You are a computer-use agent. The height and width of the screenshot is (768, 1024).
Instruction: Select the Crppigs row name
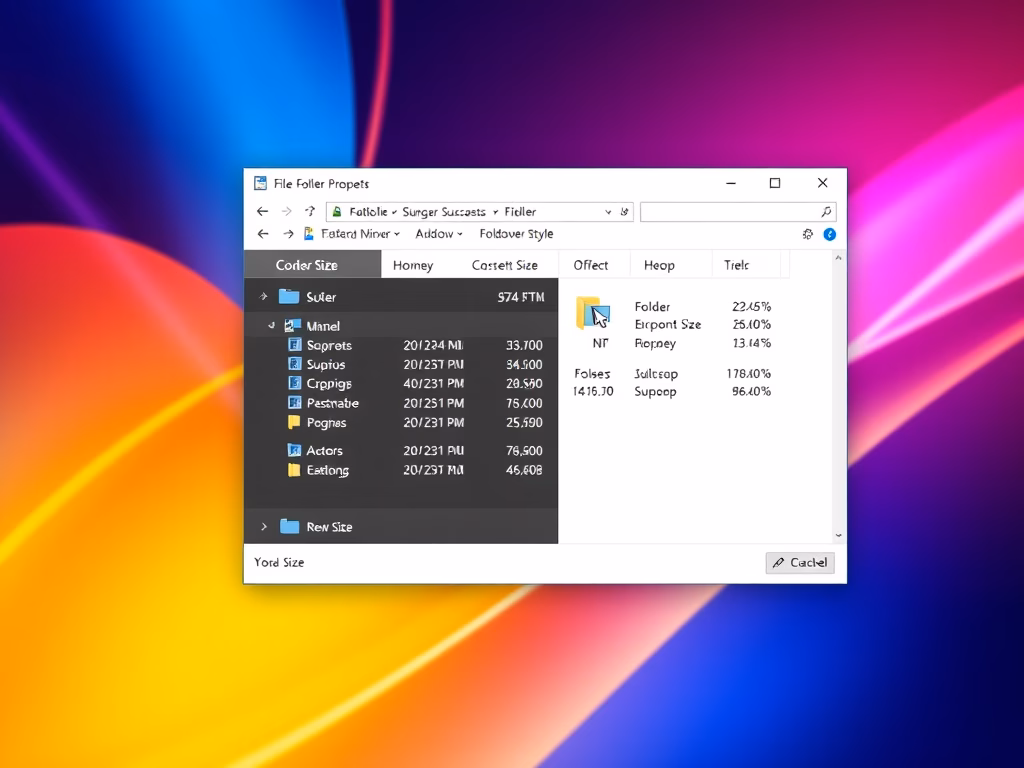[x=329, y=383]
